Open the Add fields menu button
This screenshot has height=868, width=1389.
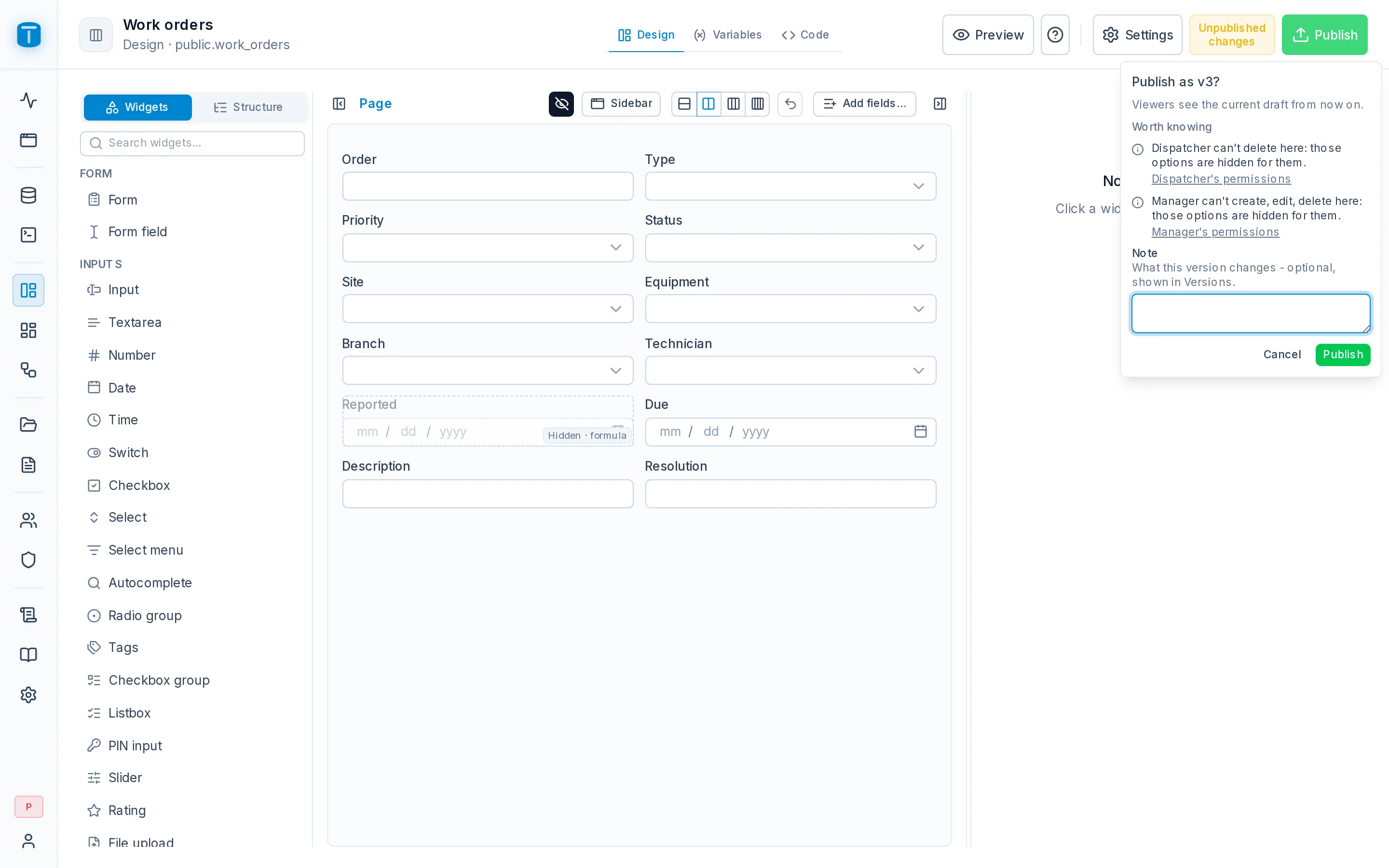point(864,104)
